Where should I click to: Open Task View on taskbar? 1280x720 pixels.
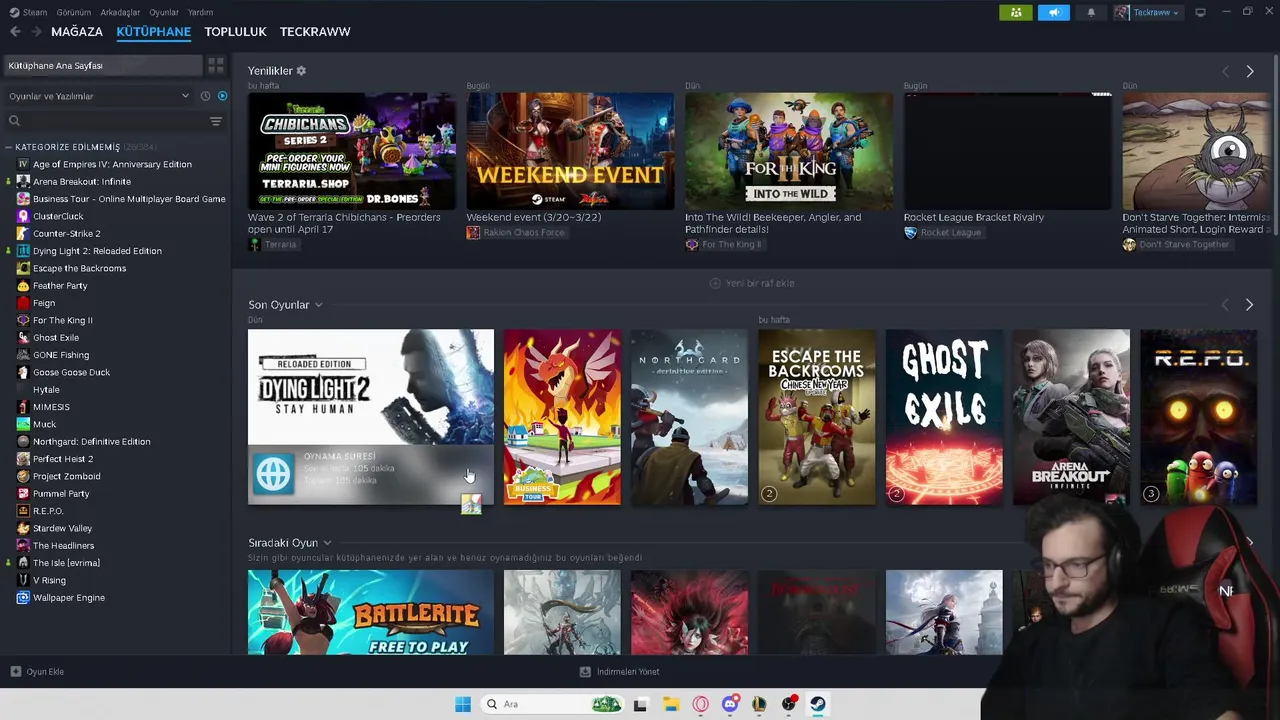point(640,704)
